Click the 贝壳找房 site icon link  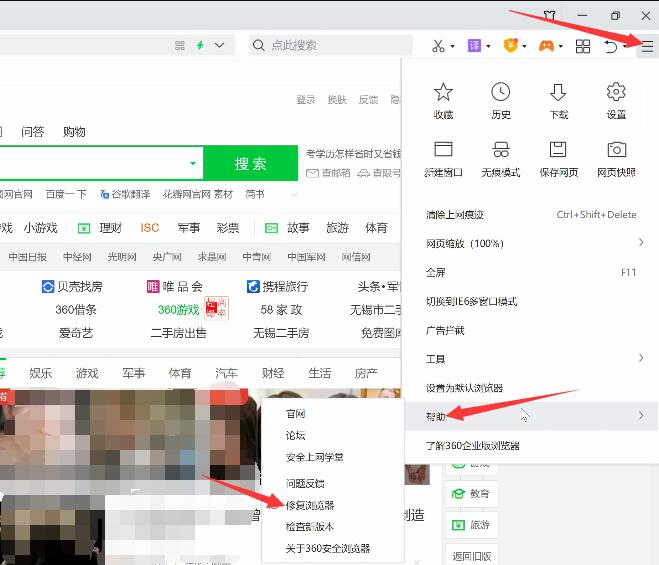pos(48,287)
